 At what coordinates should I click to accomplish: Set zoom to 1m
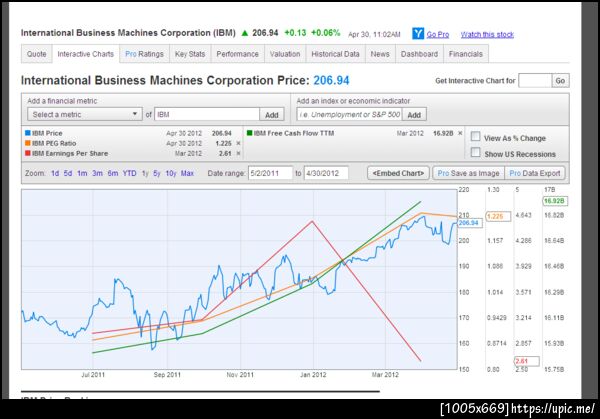(82, 173)
